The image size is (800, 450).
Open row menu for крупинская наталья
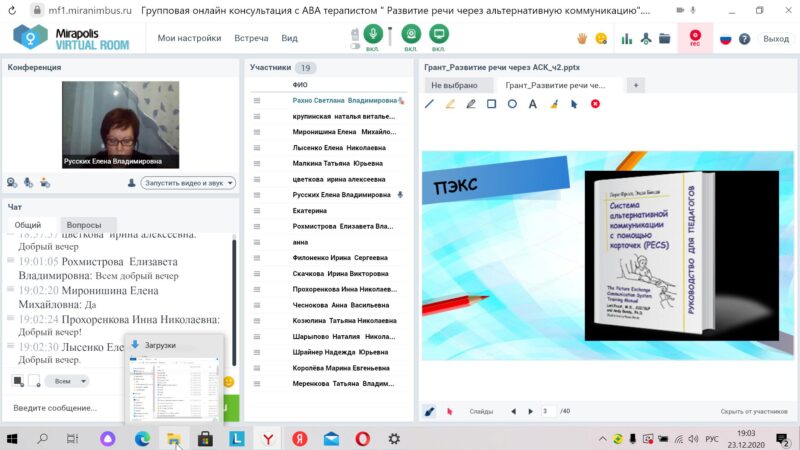click(x=257, y=116)
